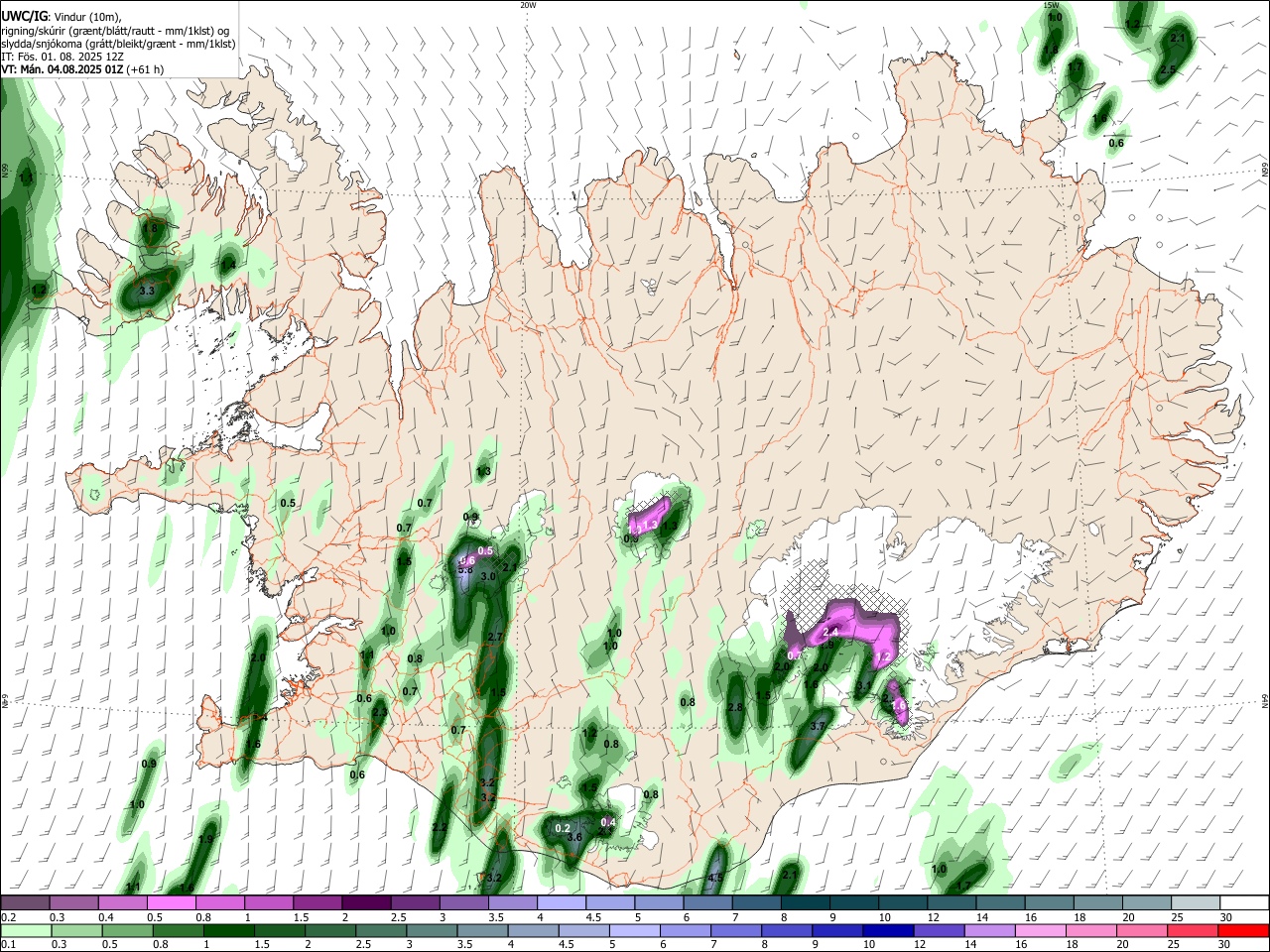Select the snow legend swatch between 4 and 4.5
Viewport: 1270px width, 952px height.
[x=561, y=902]
